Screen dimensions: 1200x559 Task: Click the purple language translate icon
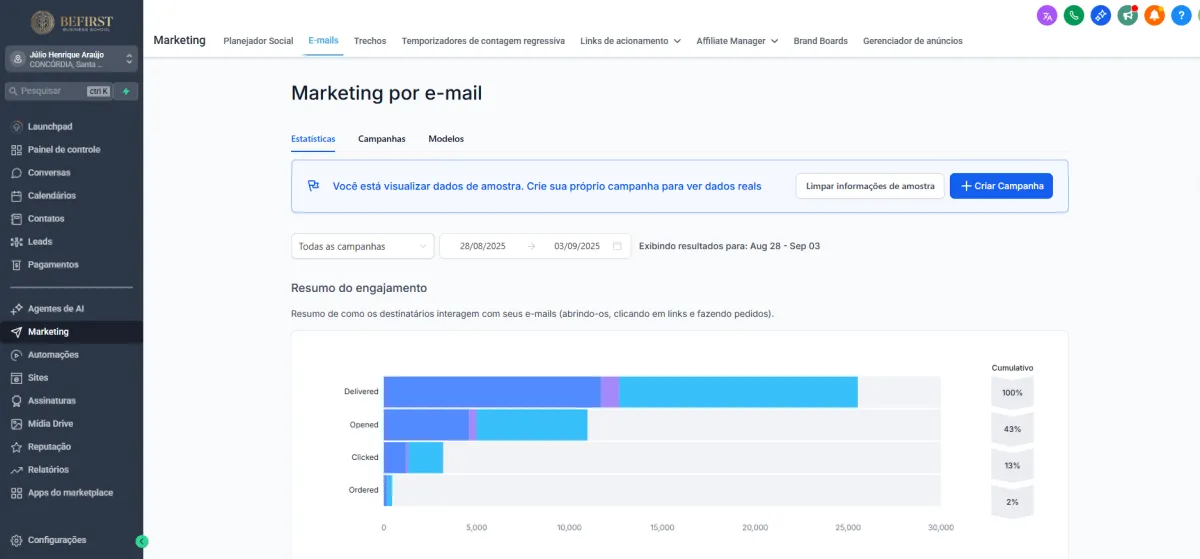[x=1047, y=15]
